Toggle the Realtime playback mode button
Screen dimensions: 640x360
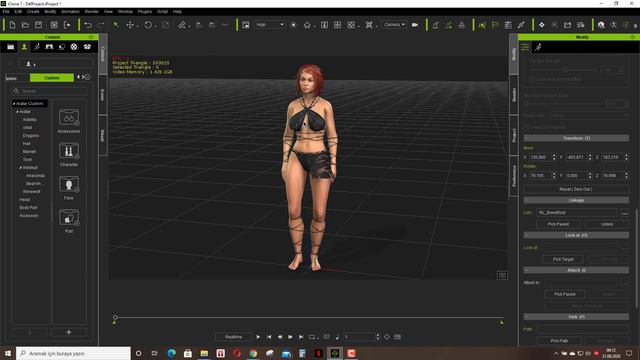tap(233, 337)
